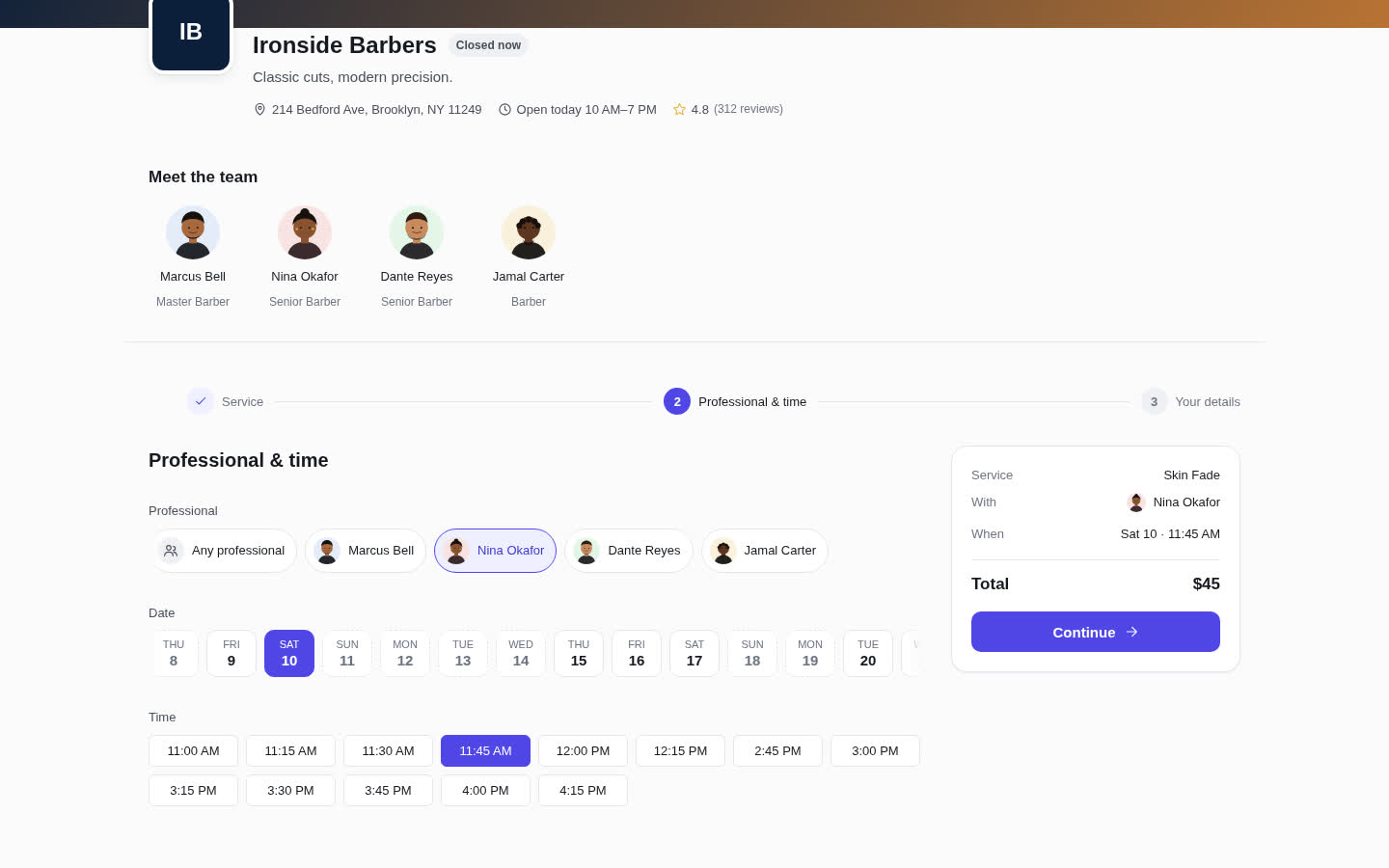Select the 3:00 PM time slot

875,750
